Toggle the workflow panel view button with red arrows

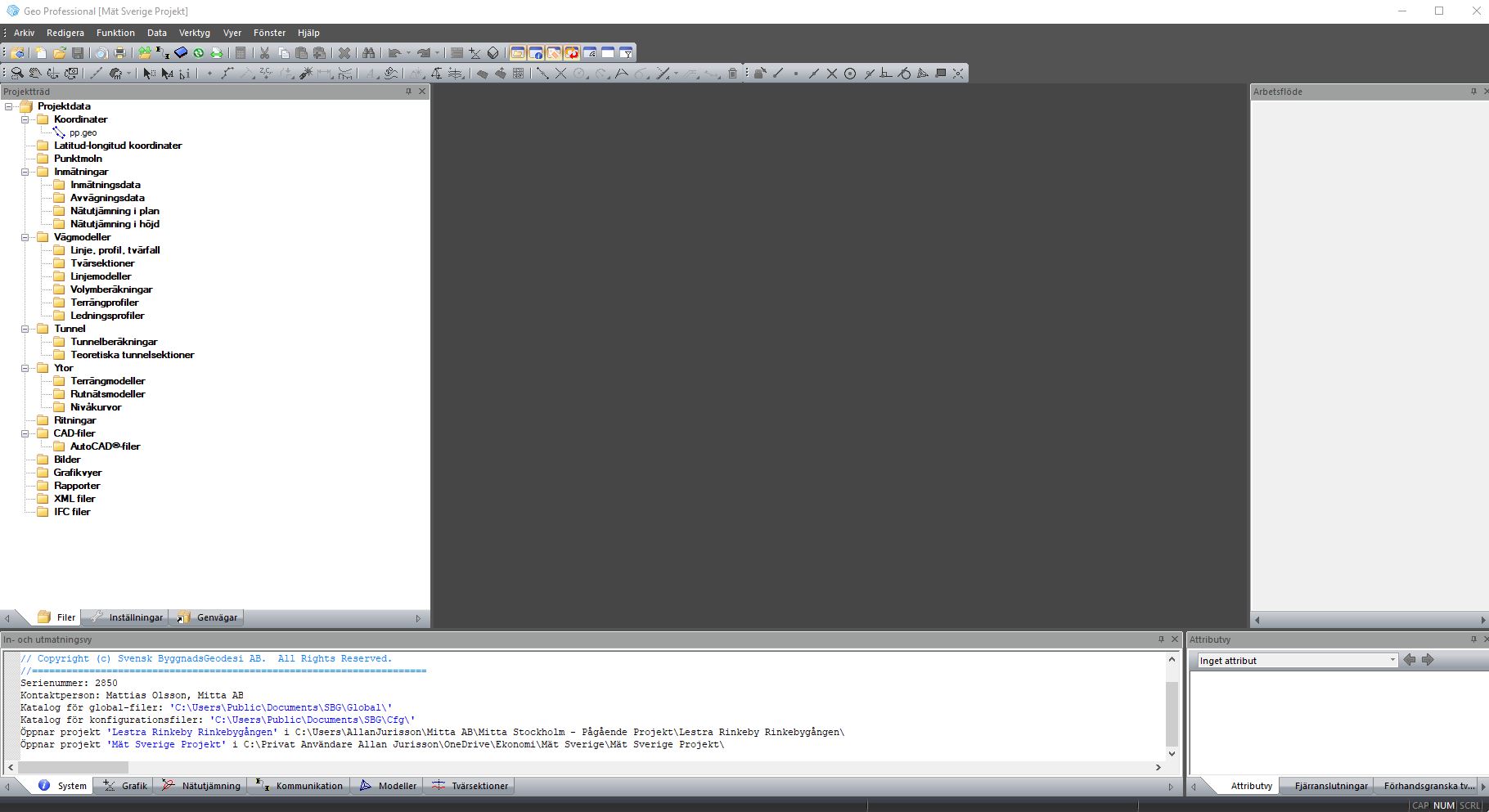click(572, 53)
